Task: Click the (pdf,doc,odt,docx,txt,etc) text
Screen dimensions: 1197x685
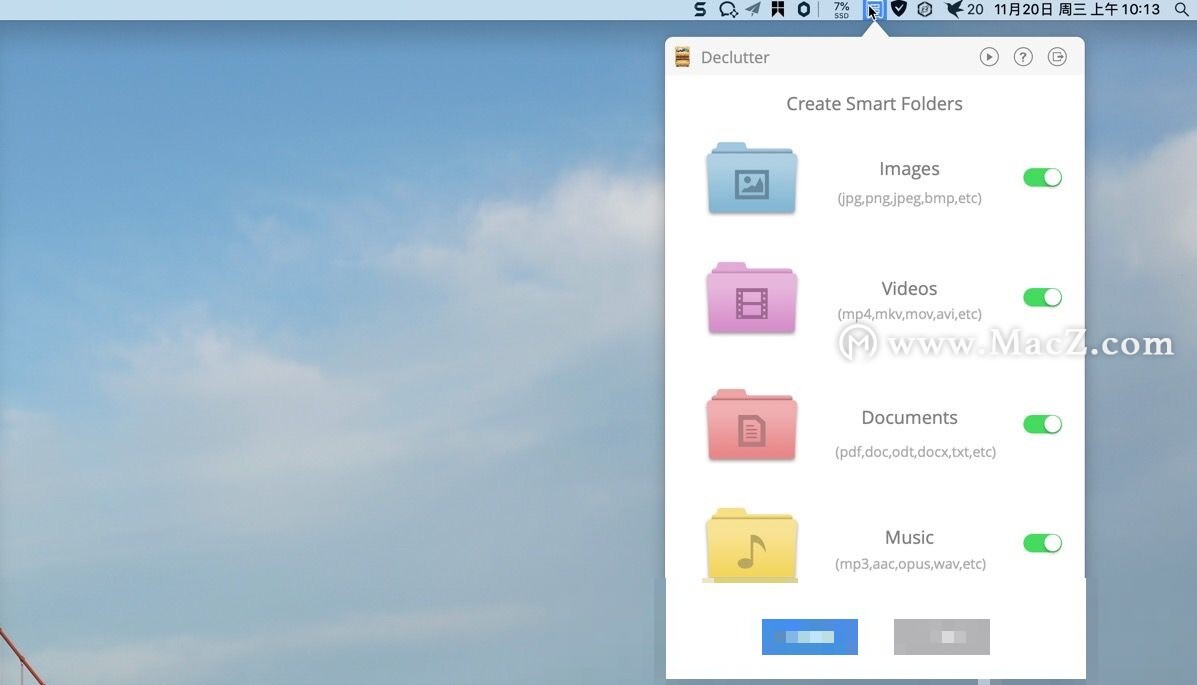Action: click(915, 452)
